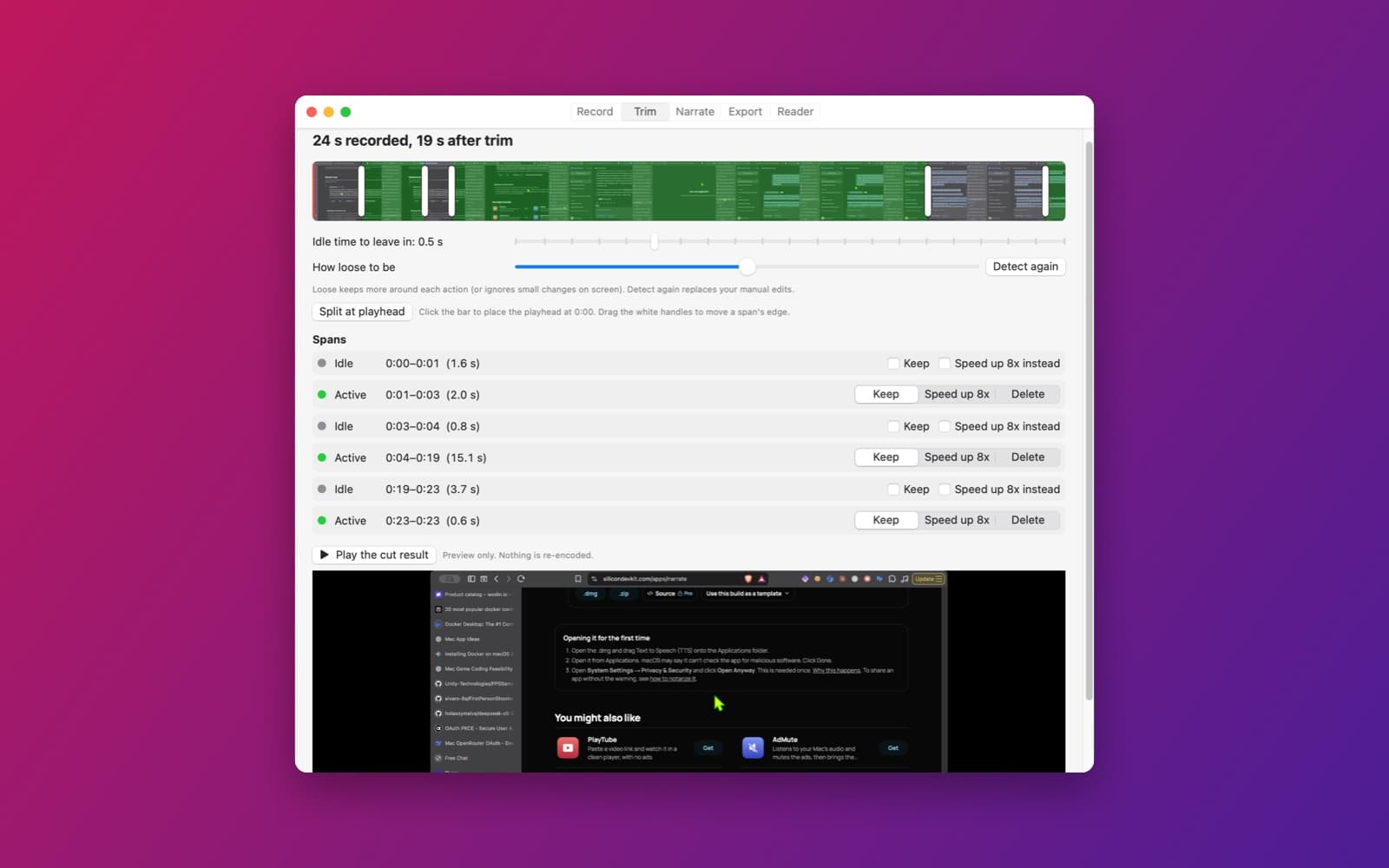The width and height of the screenshot is (1389, 868).
Task: Delete the Active 0:04–0:19 span
Action: (1028, 457)
